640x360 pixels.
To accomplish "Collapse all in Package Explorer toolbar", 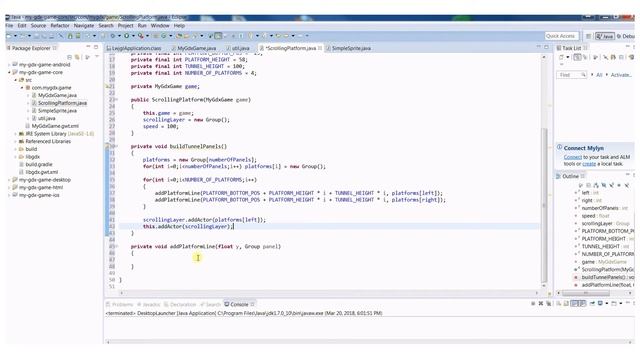I will pyautogui.click(x=69, y=57).
